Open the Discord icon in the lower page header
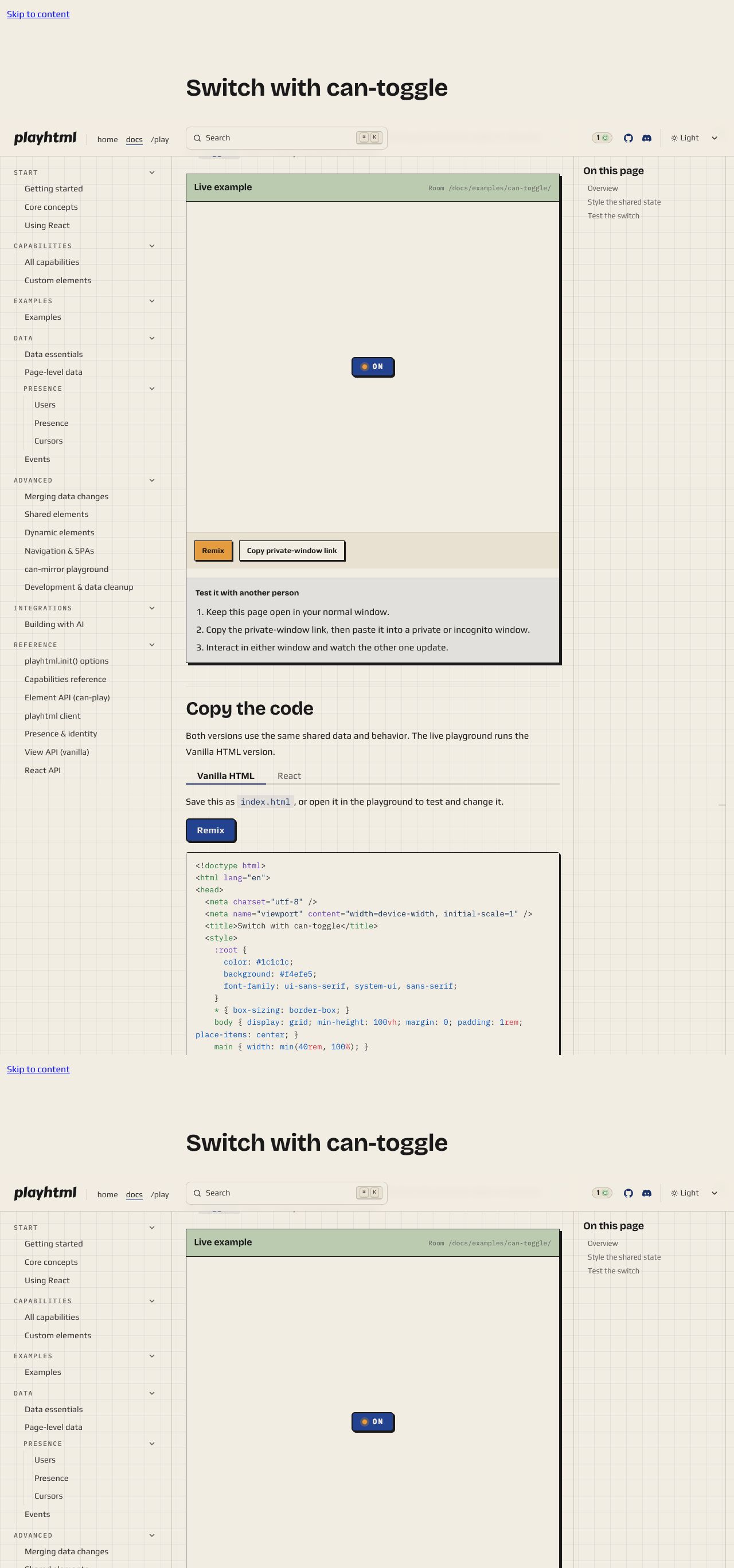Screen dimensions: 734x1568 (647, 1193)
